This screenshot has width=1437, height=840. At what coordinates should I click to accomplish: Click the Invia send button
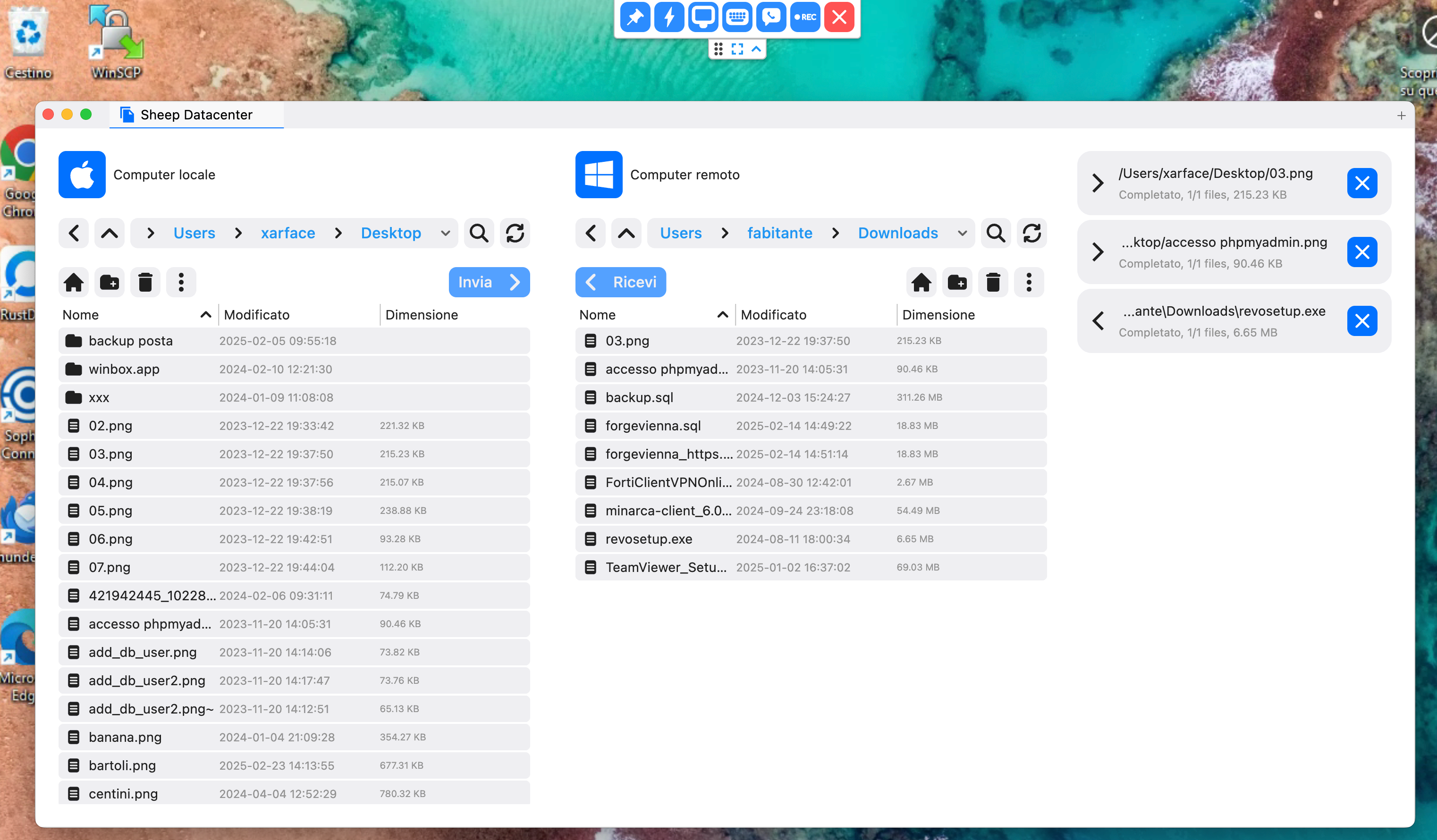click(x=489, y=282)
